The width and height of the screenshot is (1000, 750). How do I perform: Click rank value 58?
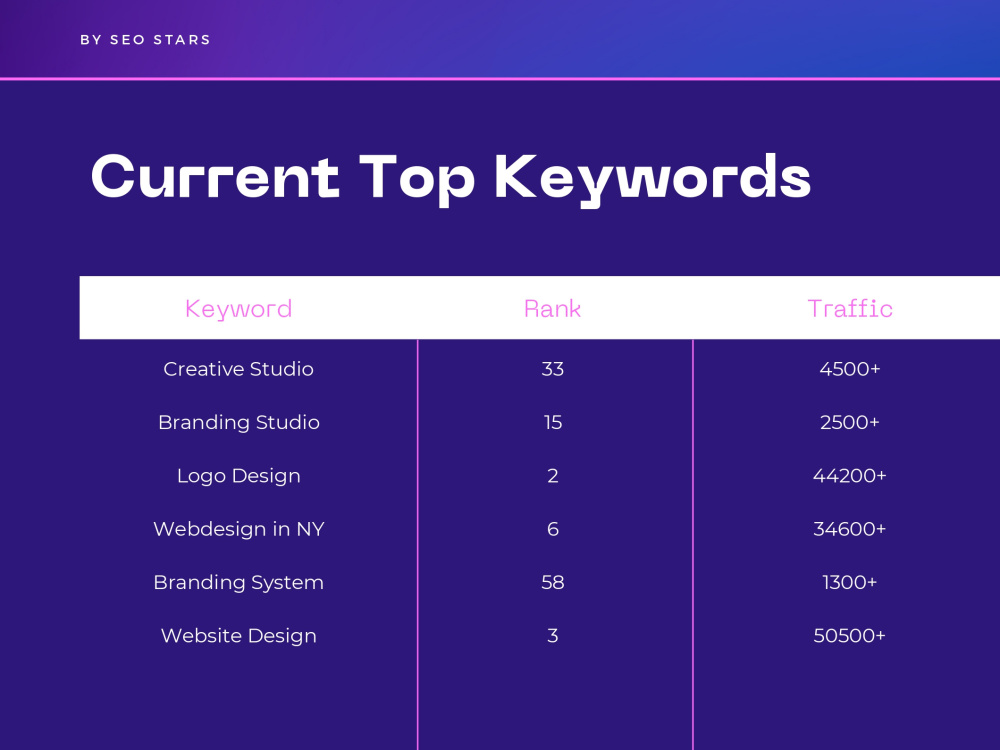(552, 582)
